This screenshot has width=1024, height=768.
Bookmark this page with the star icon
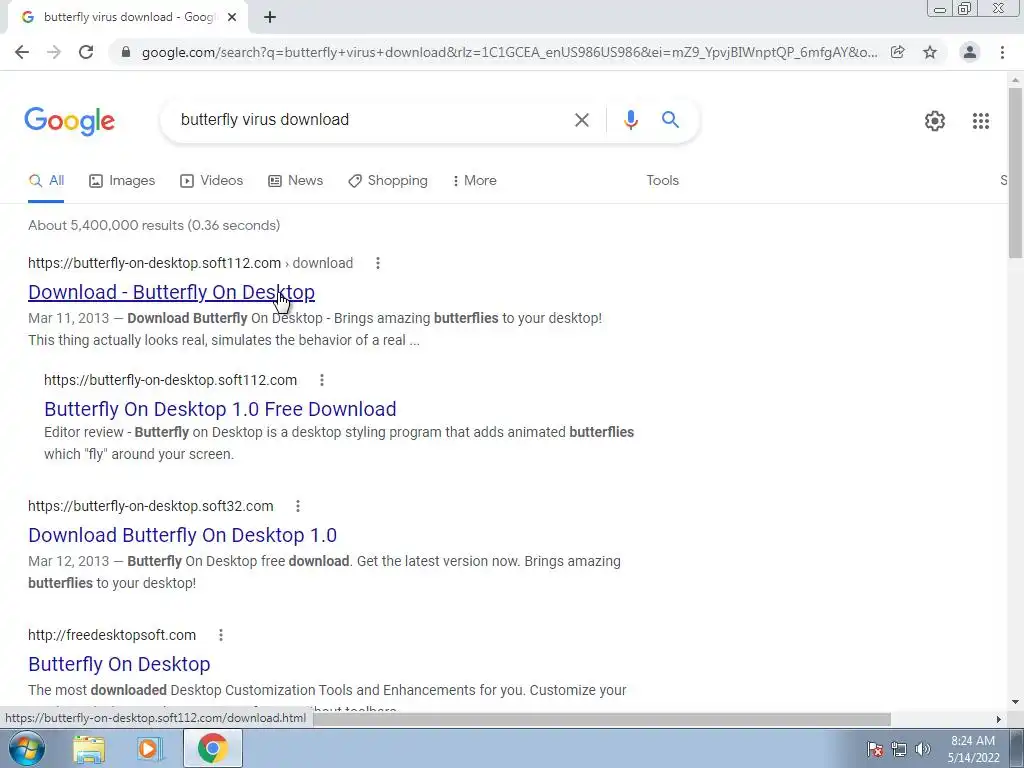(930, 52)
